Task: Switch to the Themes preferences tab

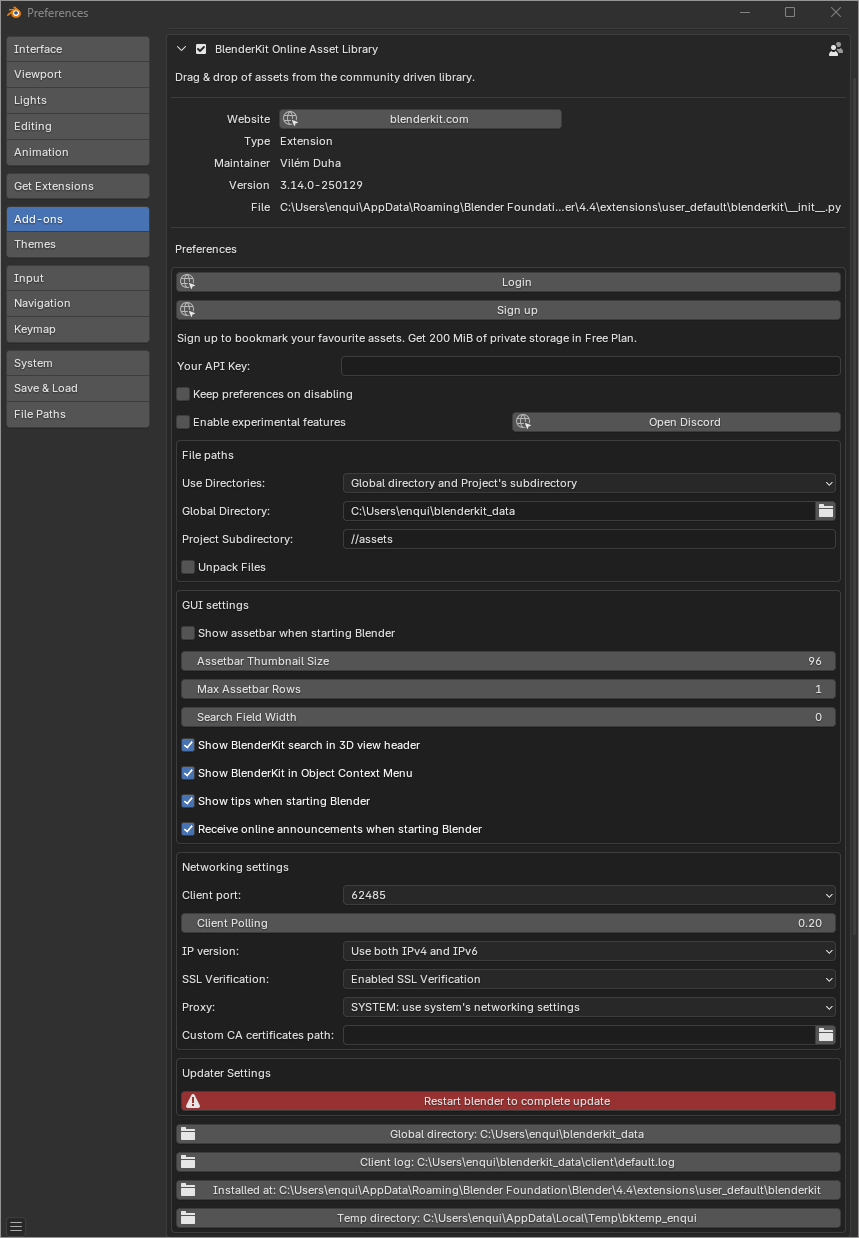Action: click(78, 244)
